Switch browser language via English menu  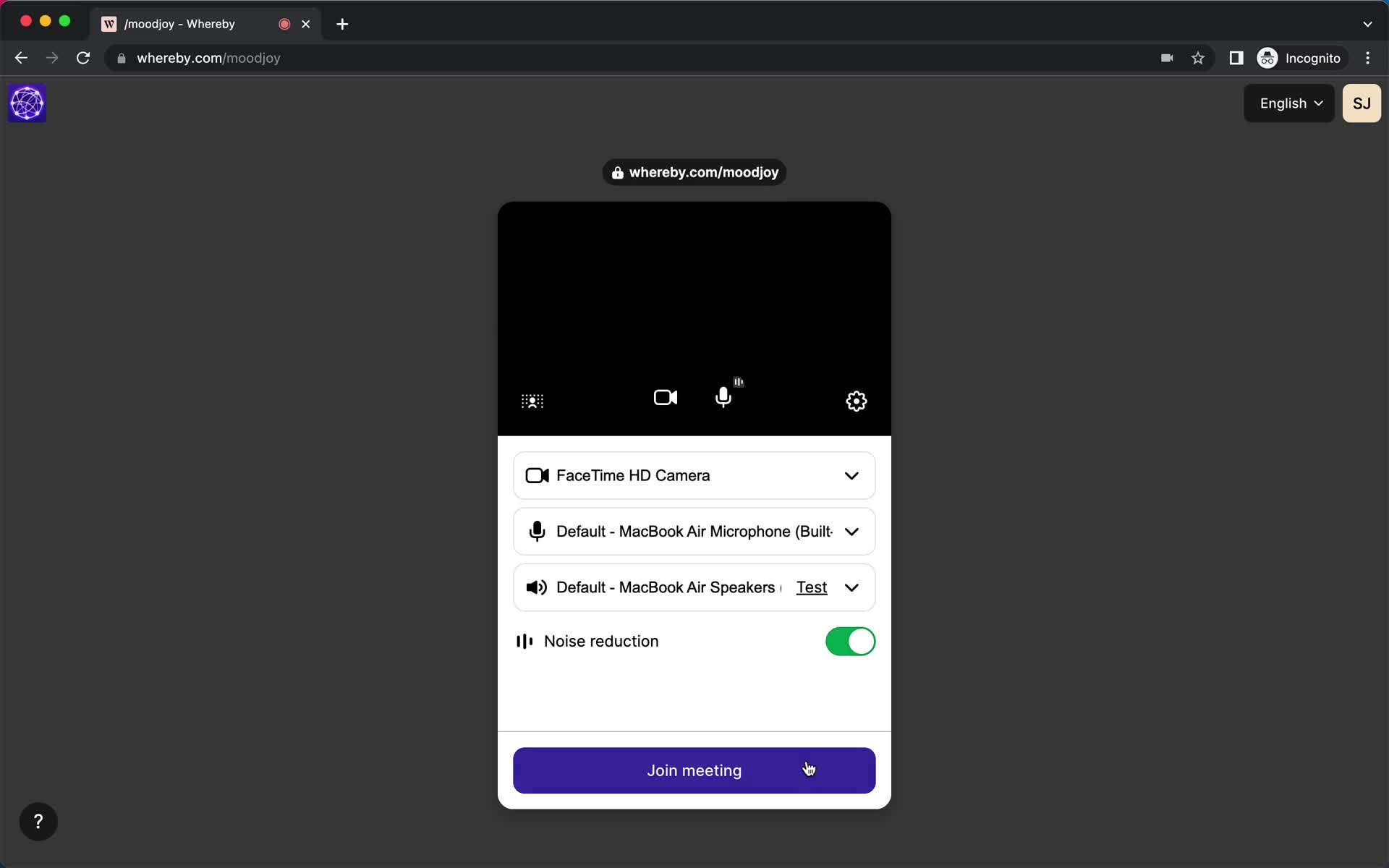tap(1290, 103)
